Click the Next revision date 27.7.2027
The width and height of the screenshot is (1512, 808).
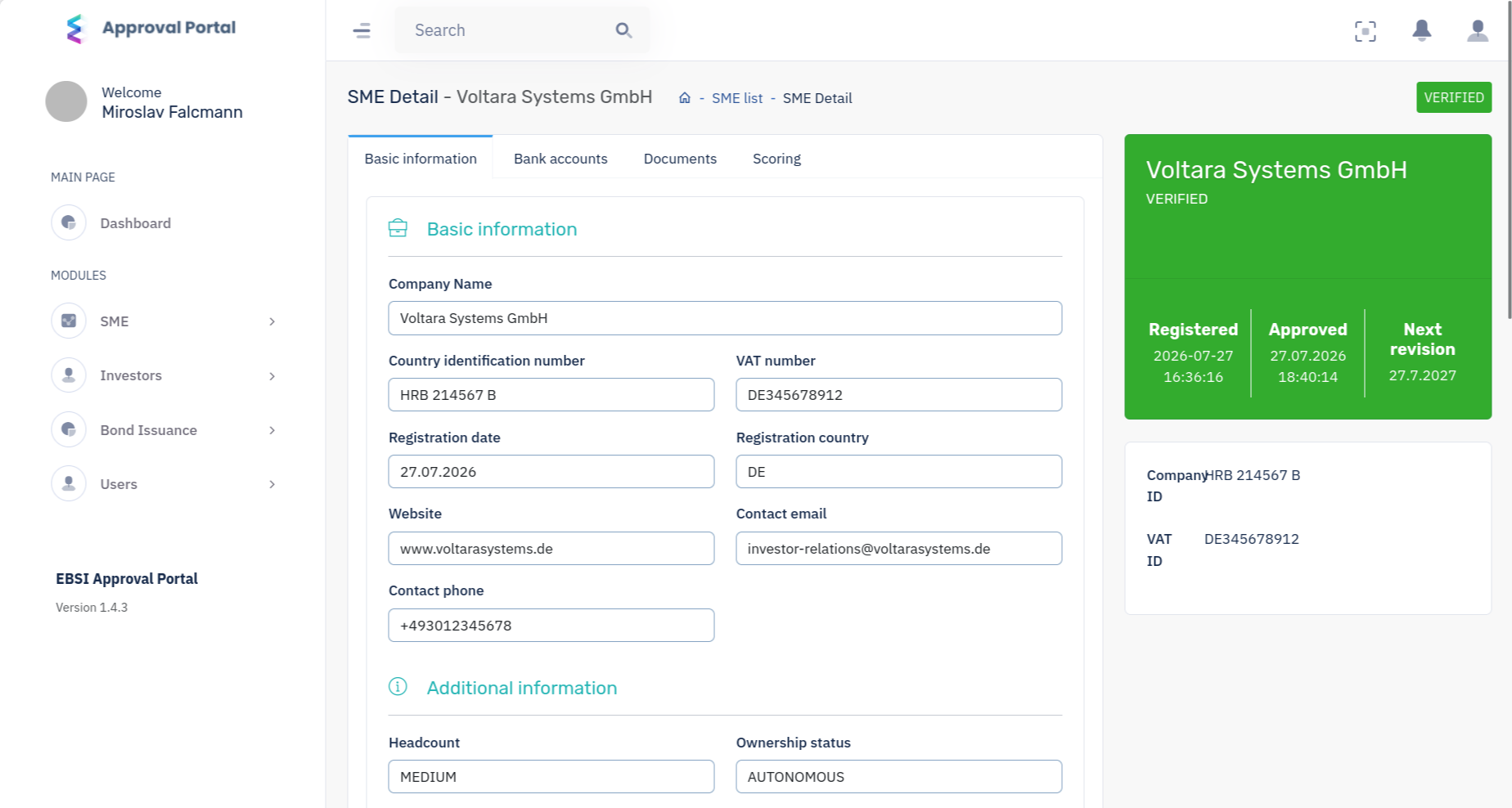[1422, 375]
